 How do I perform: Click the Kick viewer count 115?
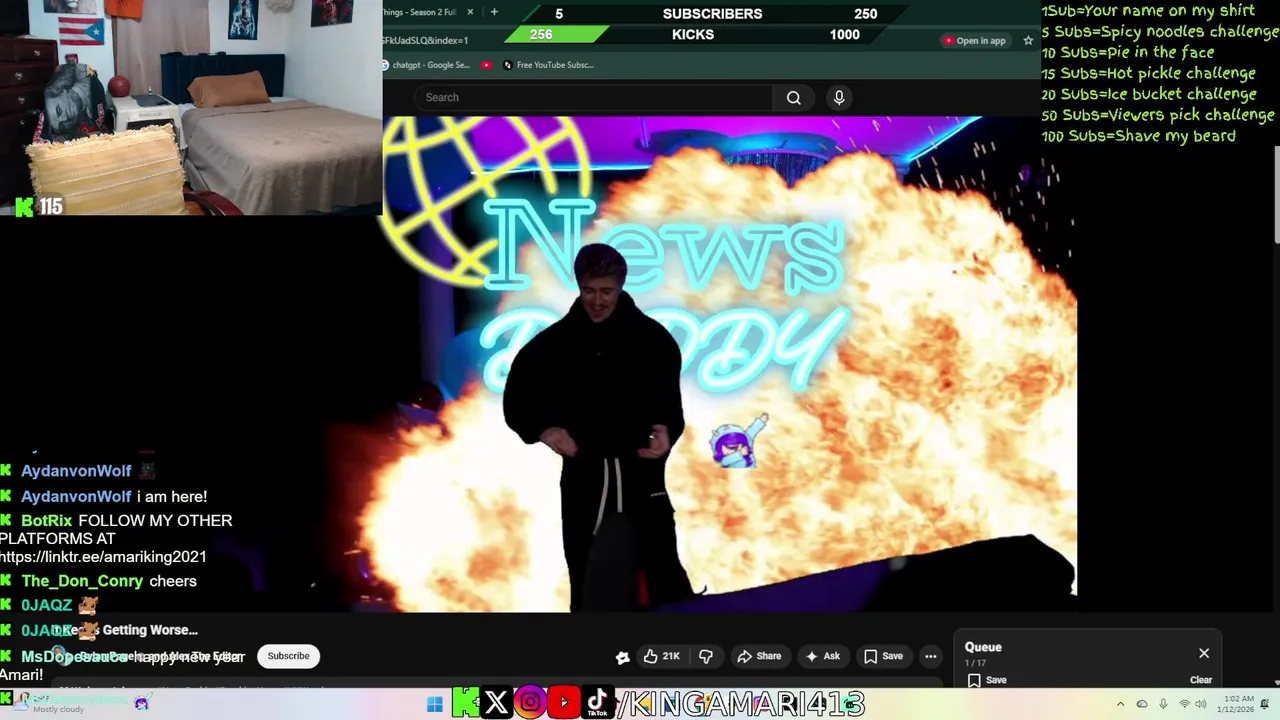coord(39,206)
